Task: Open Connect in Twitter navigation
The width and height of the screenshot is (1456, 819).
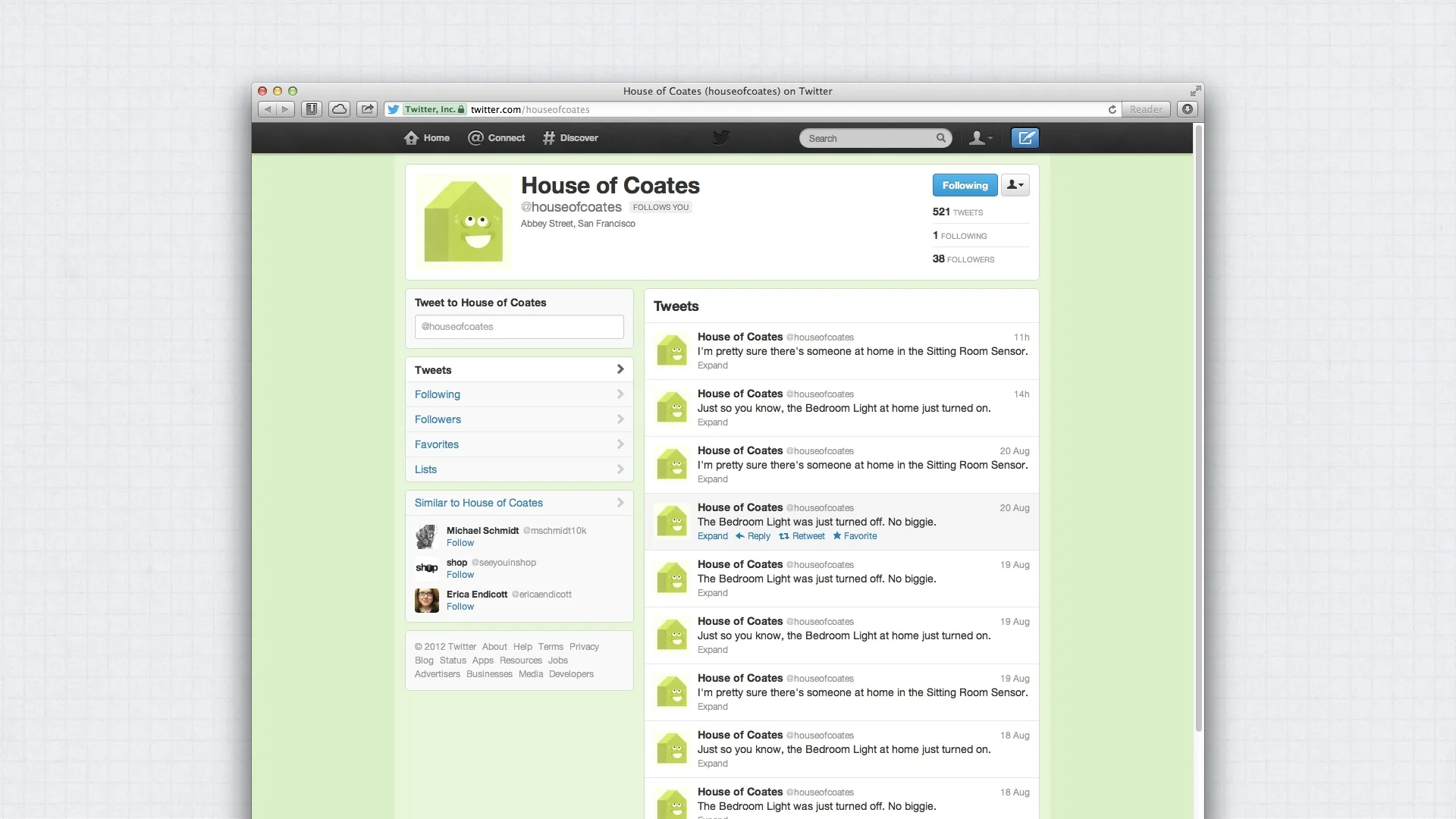Action: coord(497,138)
